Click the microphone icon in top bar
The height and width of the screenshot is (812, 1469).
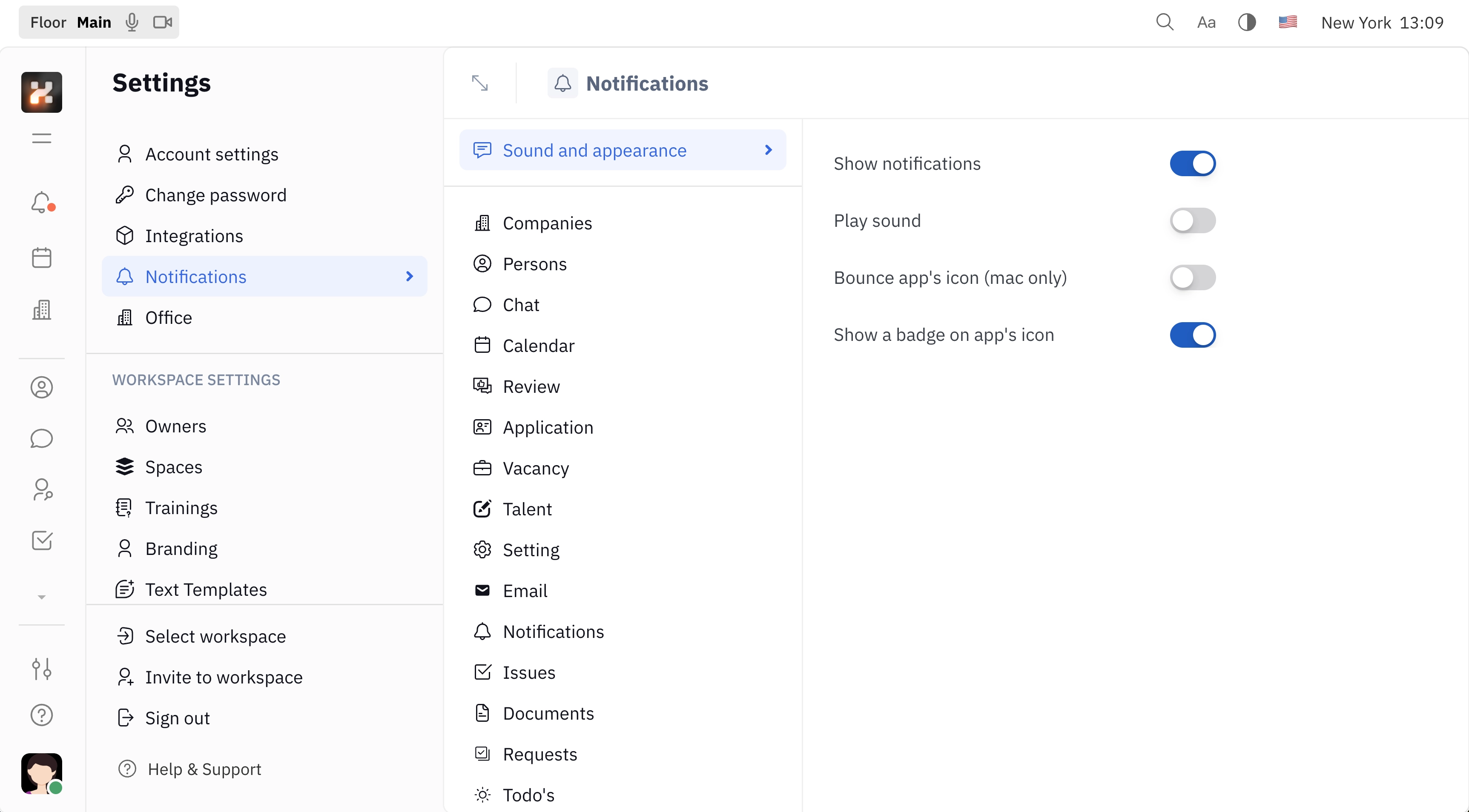coord(131,22)
